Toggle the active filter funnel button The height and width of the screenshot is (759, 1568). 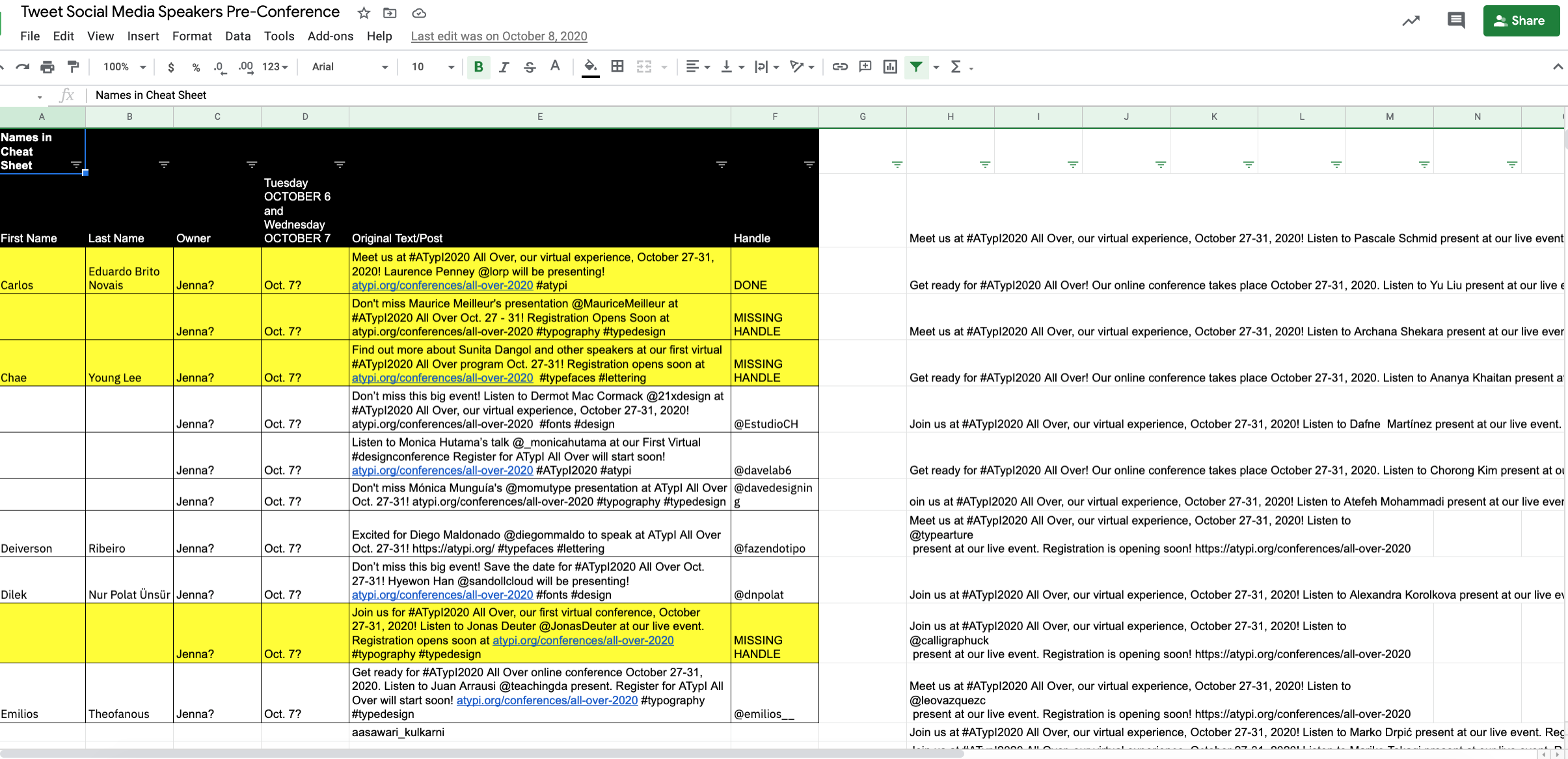pos(916,67)
